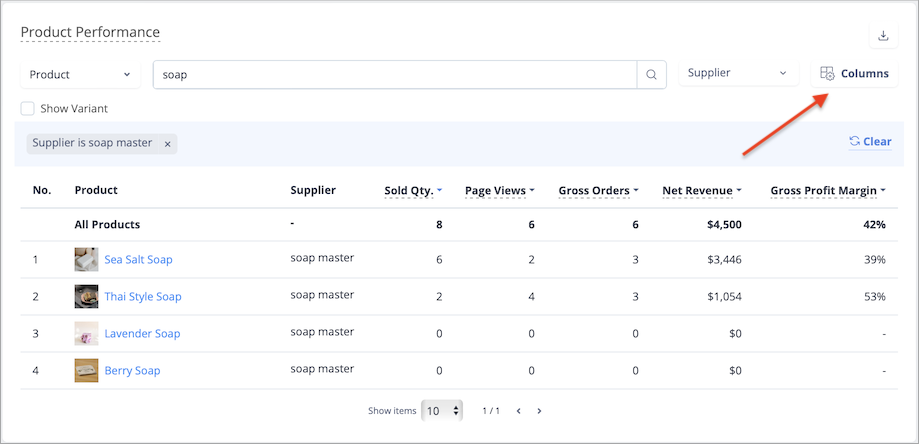This screenshot has height=444, width=919.
Task: Click the 53% gross profit margin cell
Action: click(874, 296)
